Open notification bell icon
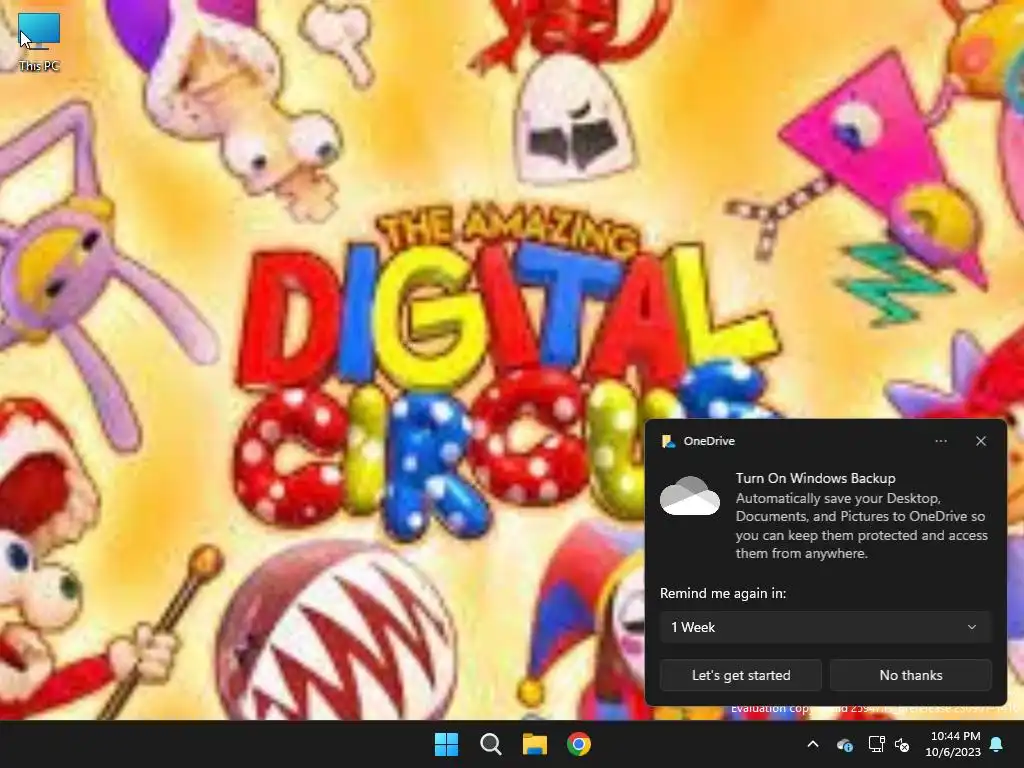1024x768 pixels. [997, 744]
